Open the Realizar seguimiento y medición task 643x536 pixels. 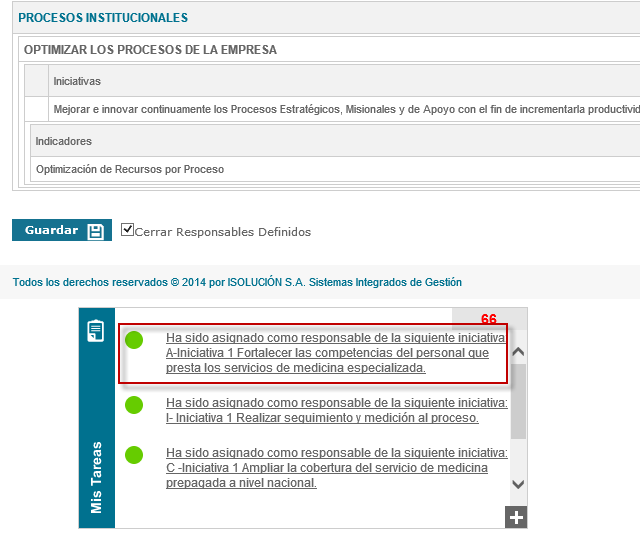pos(336,410)
